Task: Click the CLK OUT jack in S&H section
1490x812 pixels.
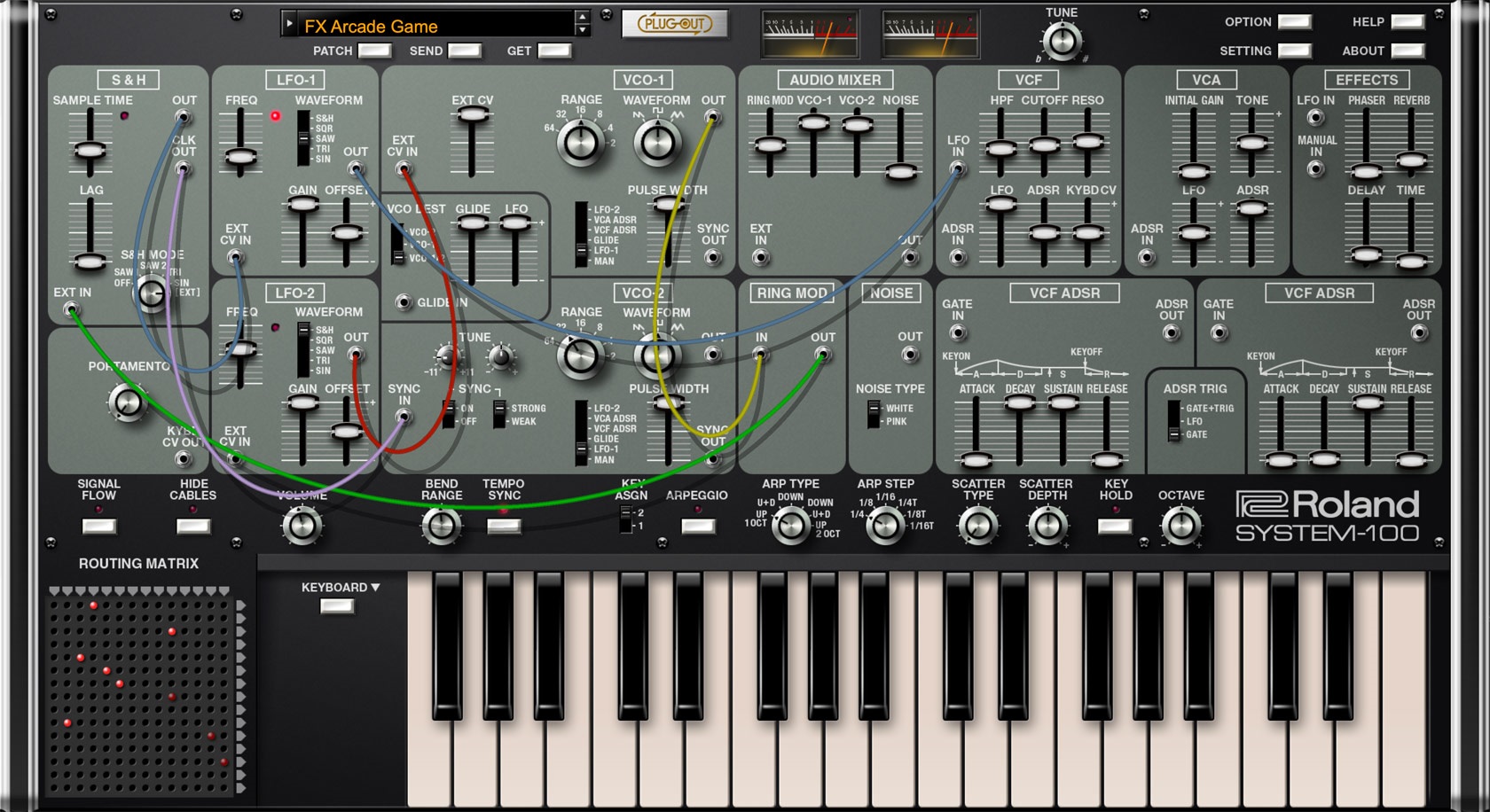Action: coord(184,167)
